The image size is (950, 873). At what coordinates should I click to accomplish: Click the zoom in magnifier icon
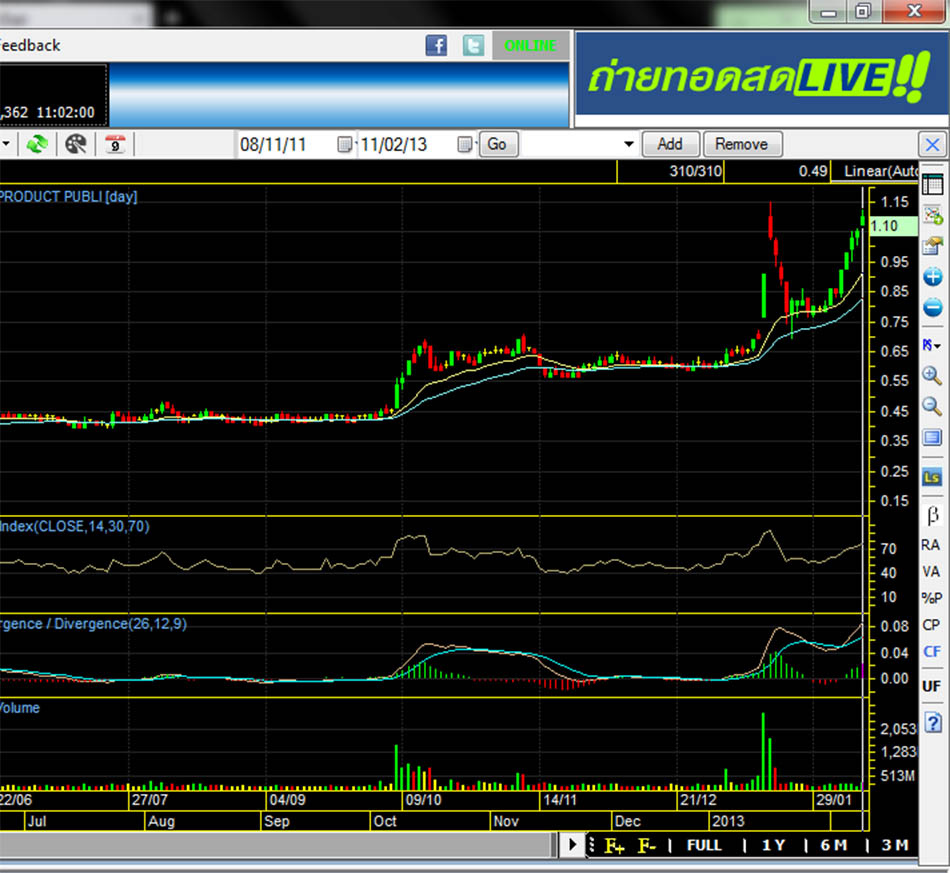pyautogui.click(x=932, y=376)
